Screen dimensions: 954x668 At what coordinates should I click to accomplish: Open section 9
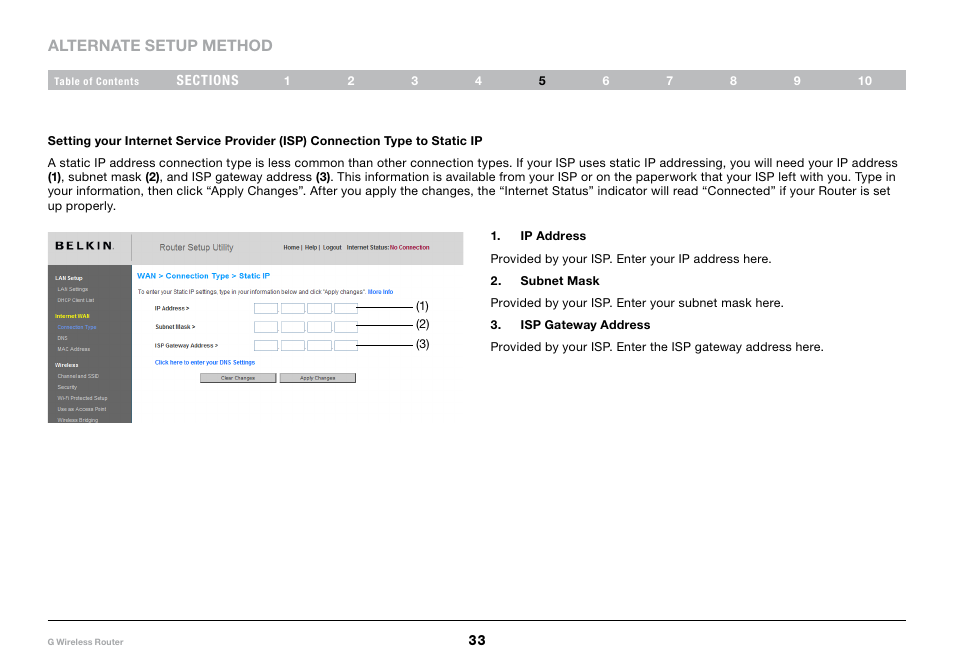(x=797, y=81)
